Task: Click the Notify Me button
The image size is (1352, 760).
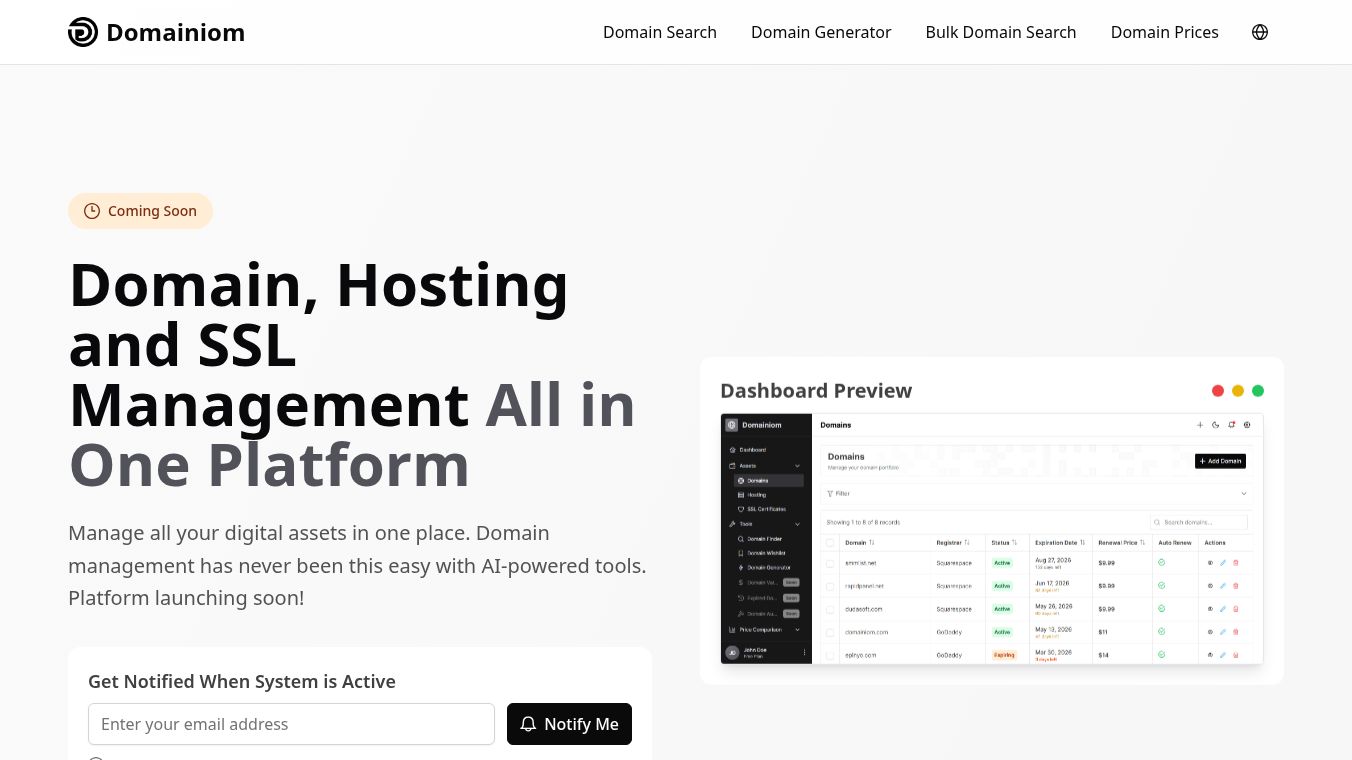Action: coord(569,724)
